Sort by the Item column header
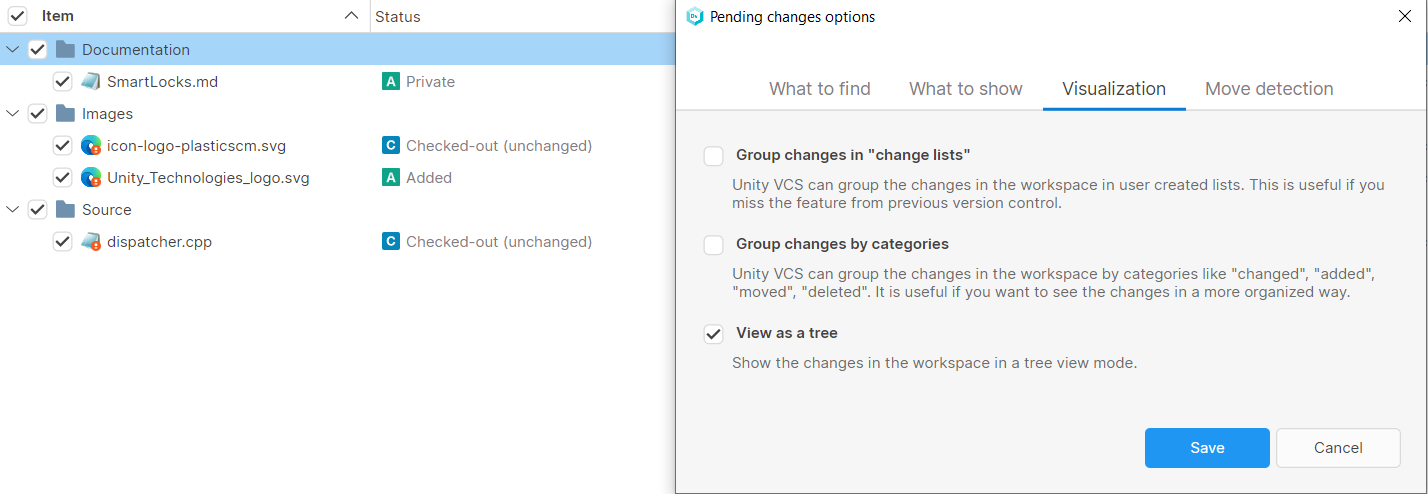Viewport: 1428px width, 494px height. pos(58,16)
